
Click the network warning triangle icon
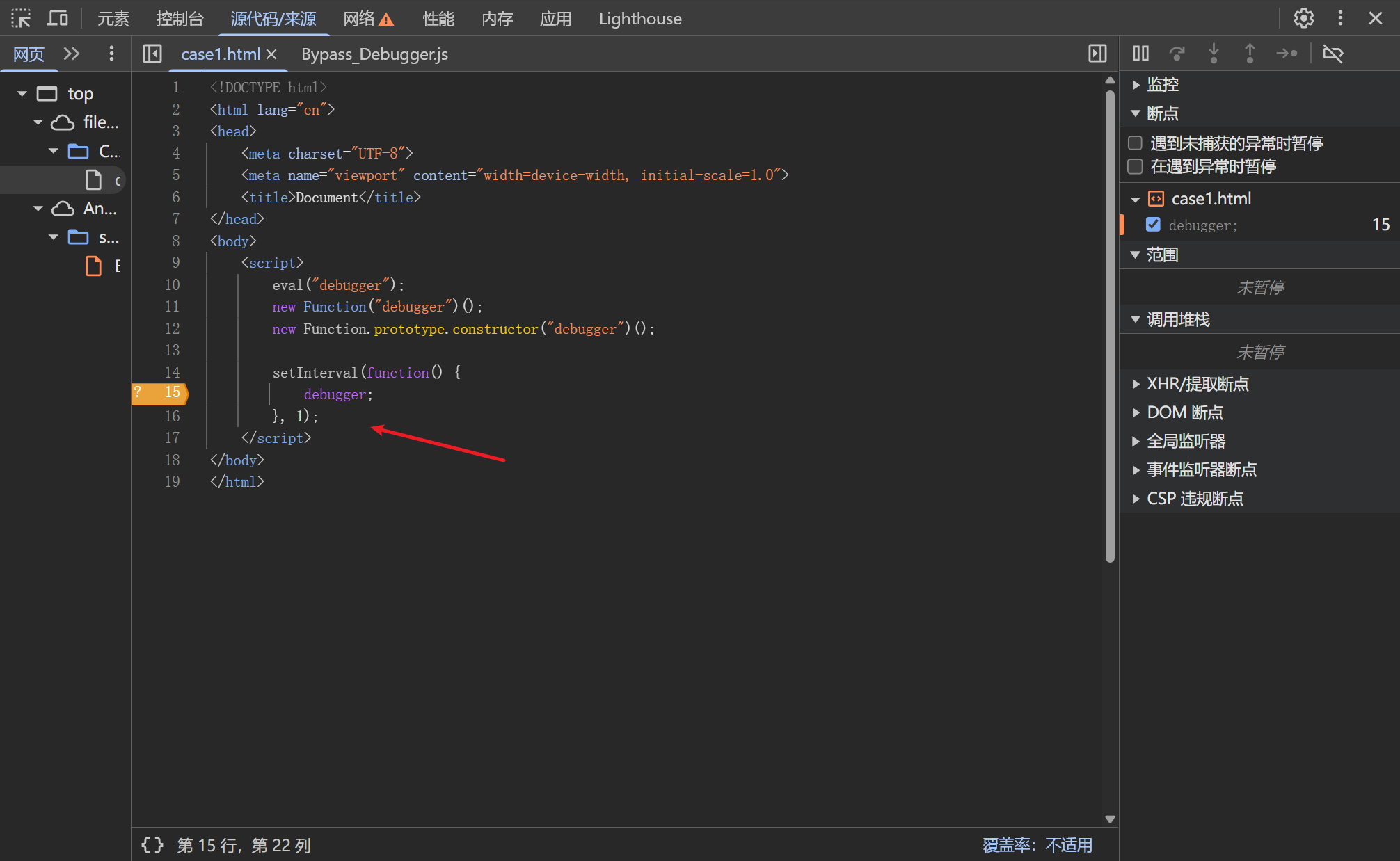[x=386, y=19]
